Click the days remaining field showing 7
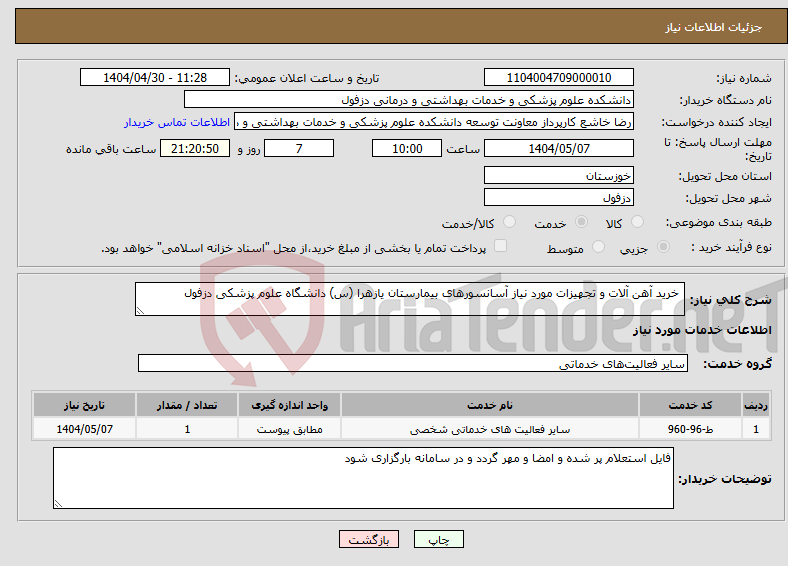 pyautogui.click(x=299, y=148)
